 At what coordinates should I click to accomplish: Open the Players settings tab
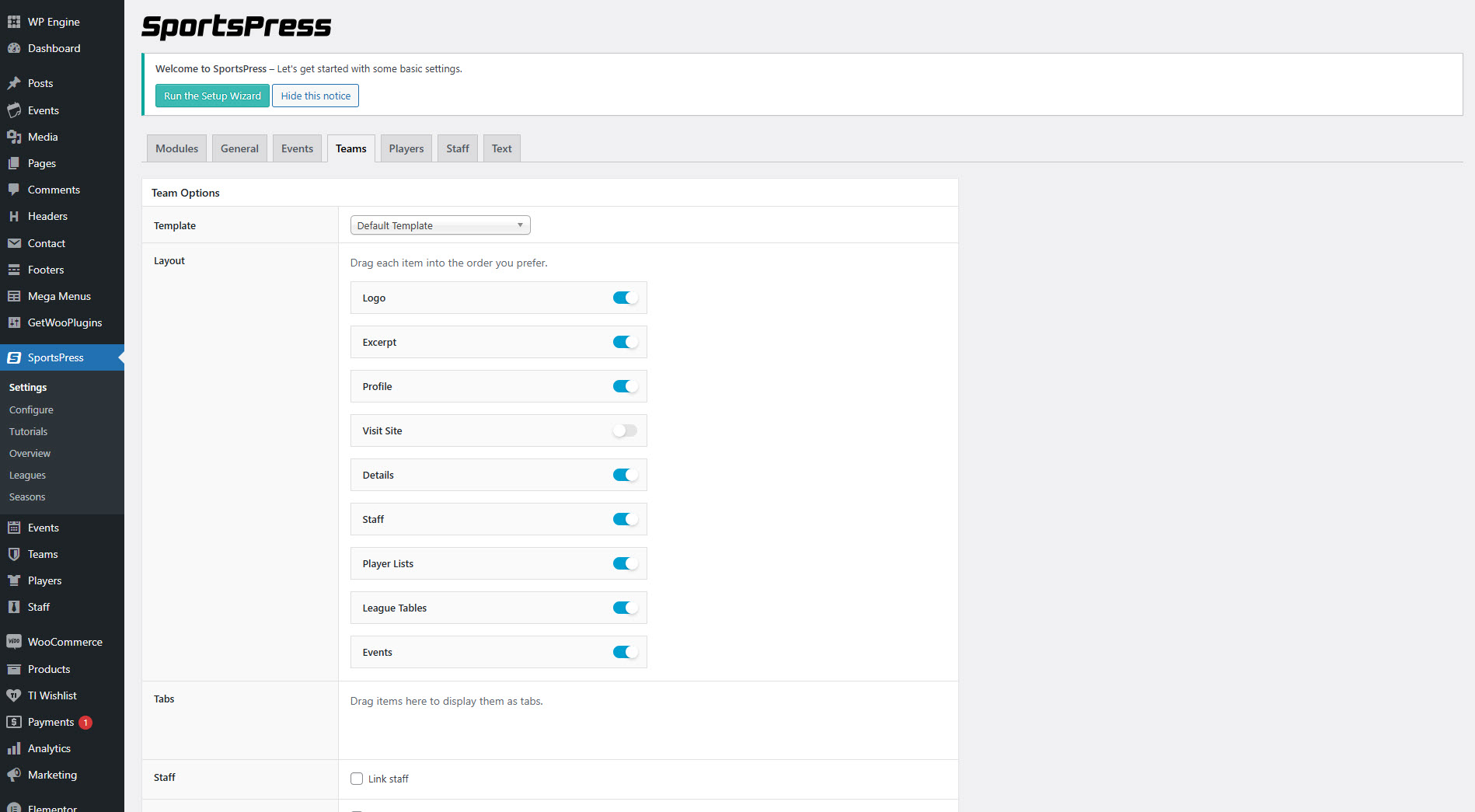[406, 148]
